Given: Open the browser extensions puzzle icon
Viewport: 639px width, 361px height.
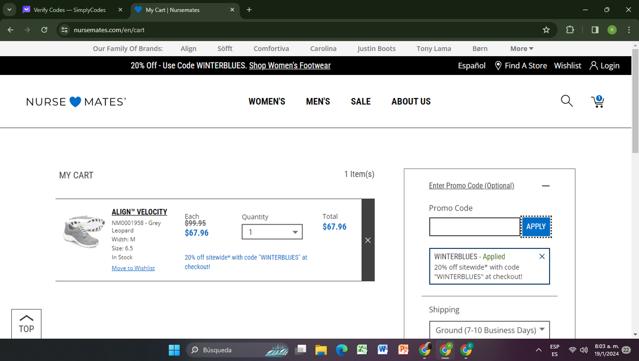Looking at the screenshot, I should click(x=570, y=30).
